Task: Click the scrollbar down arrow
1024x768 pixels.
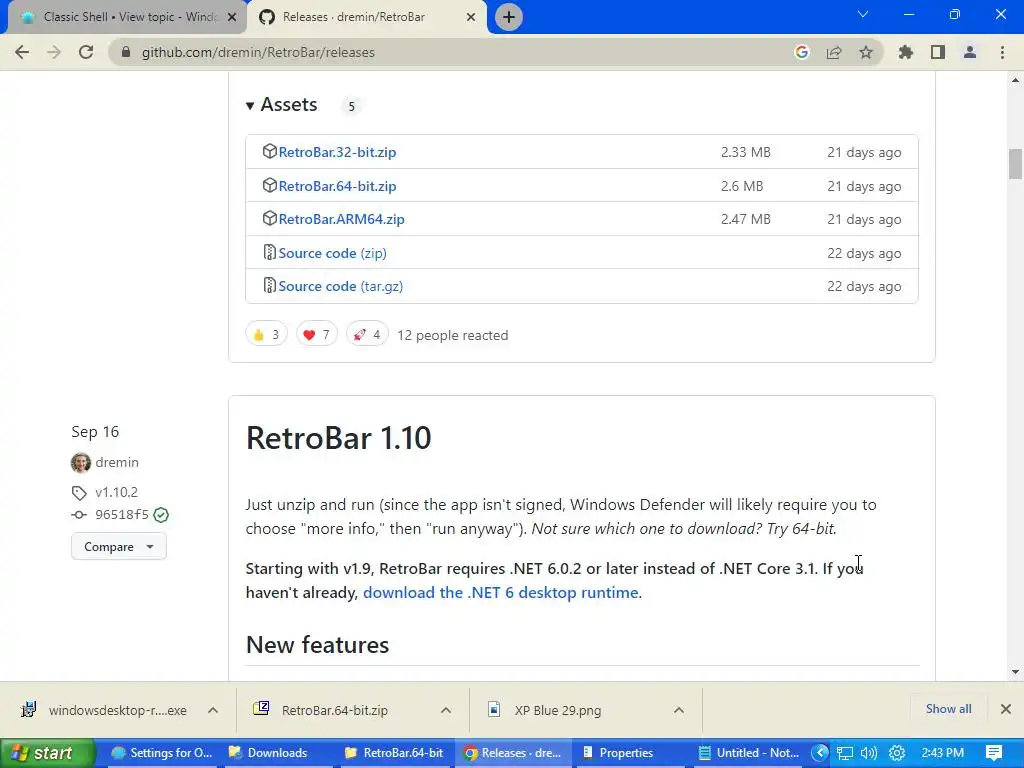Action: (x=1015, y=672)
